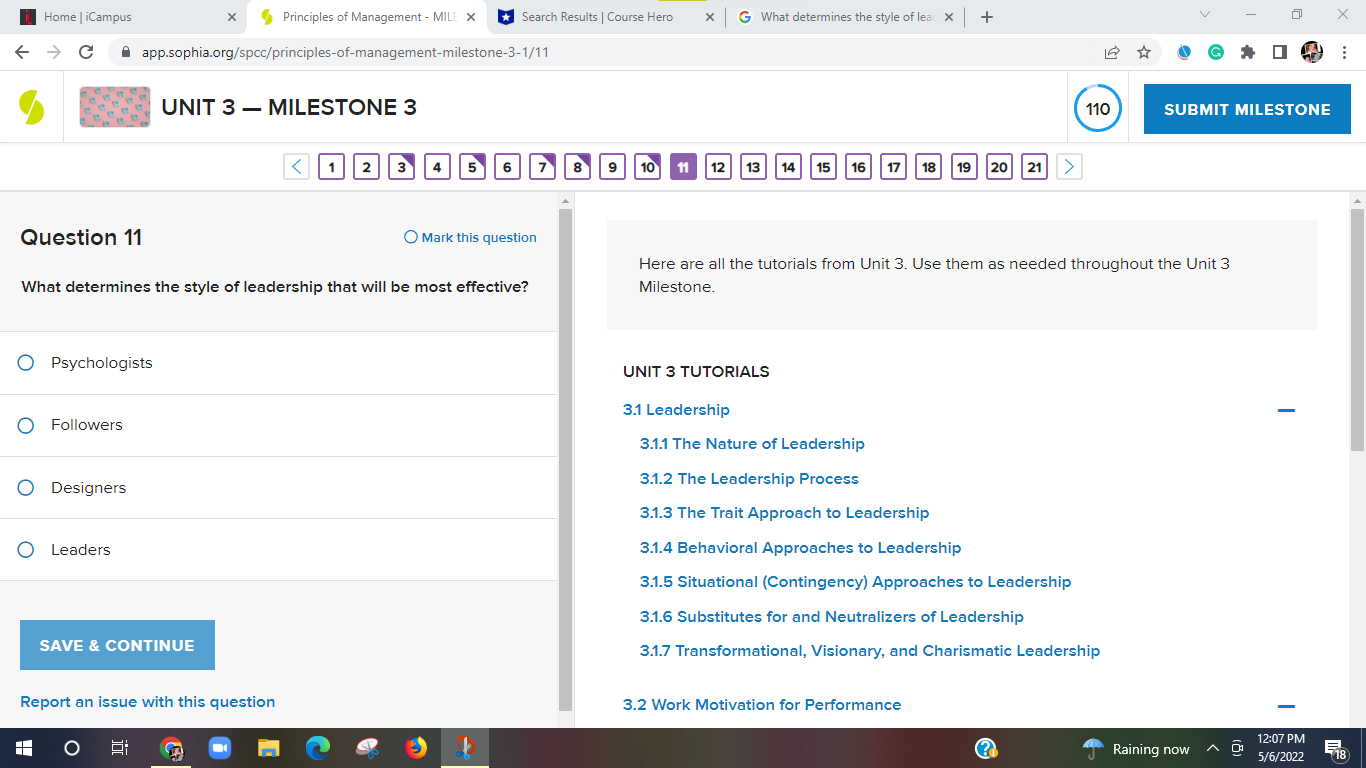Viewport: 1366px width, 768px height.
Task: Click the browser forward arrow
Action: pyautogui.click(x=54, y=52)
